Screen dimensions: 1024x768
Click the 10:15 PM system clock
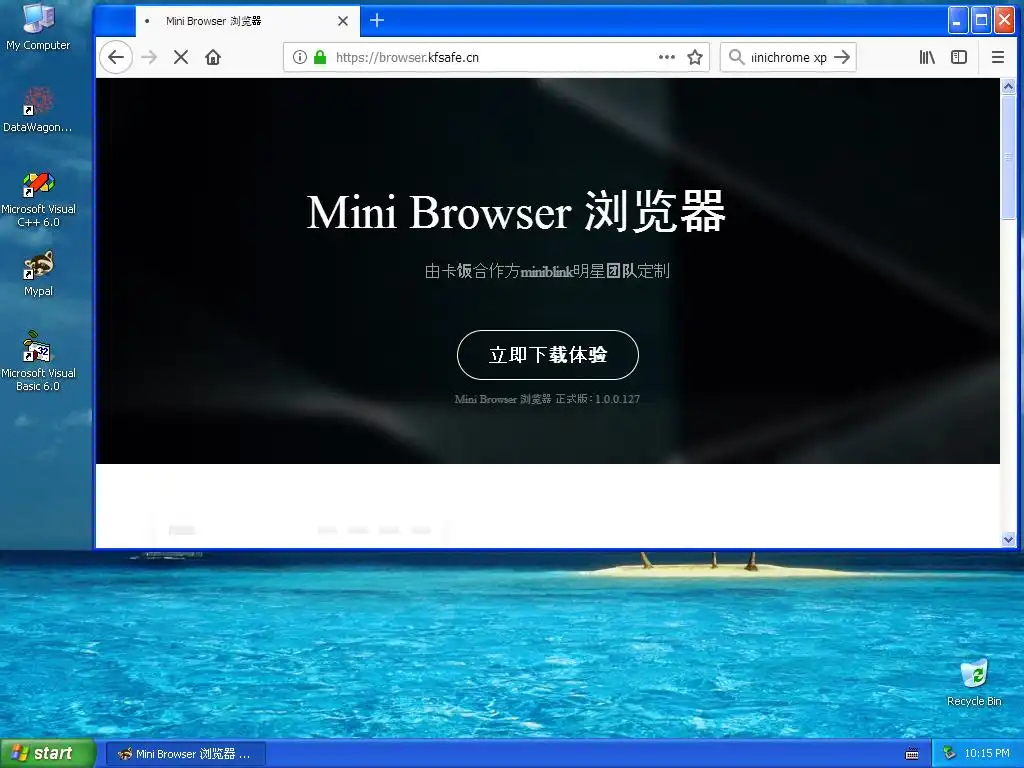[987, 754]
